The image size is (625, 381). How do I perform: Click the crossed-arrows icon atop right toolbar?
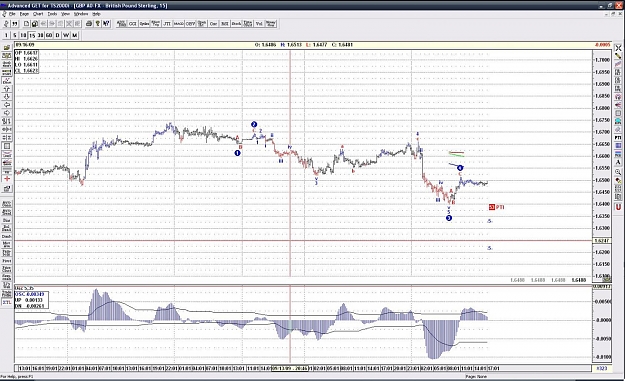pos(618,48)
